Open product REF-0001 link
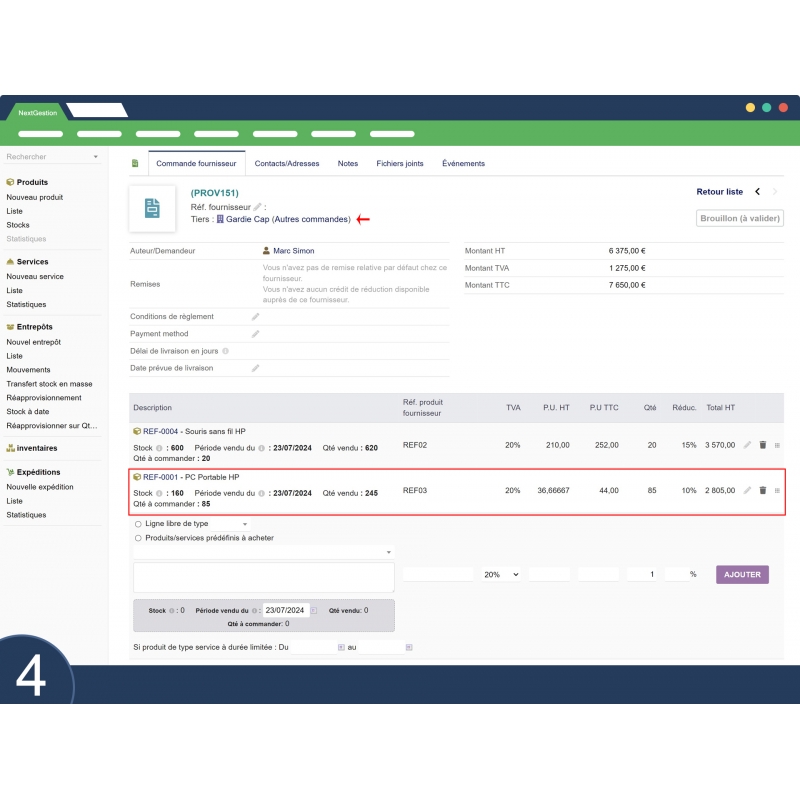 (x=160, y=477)
